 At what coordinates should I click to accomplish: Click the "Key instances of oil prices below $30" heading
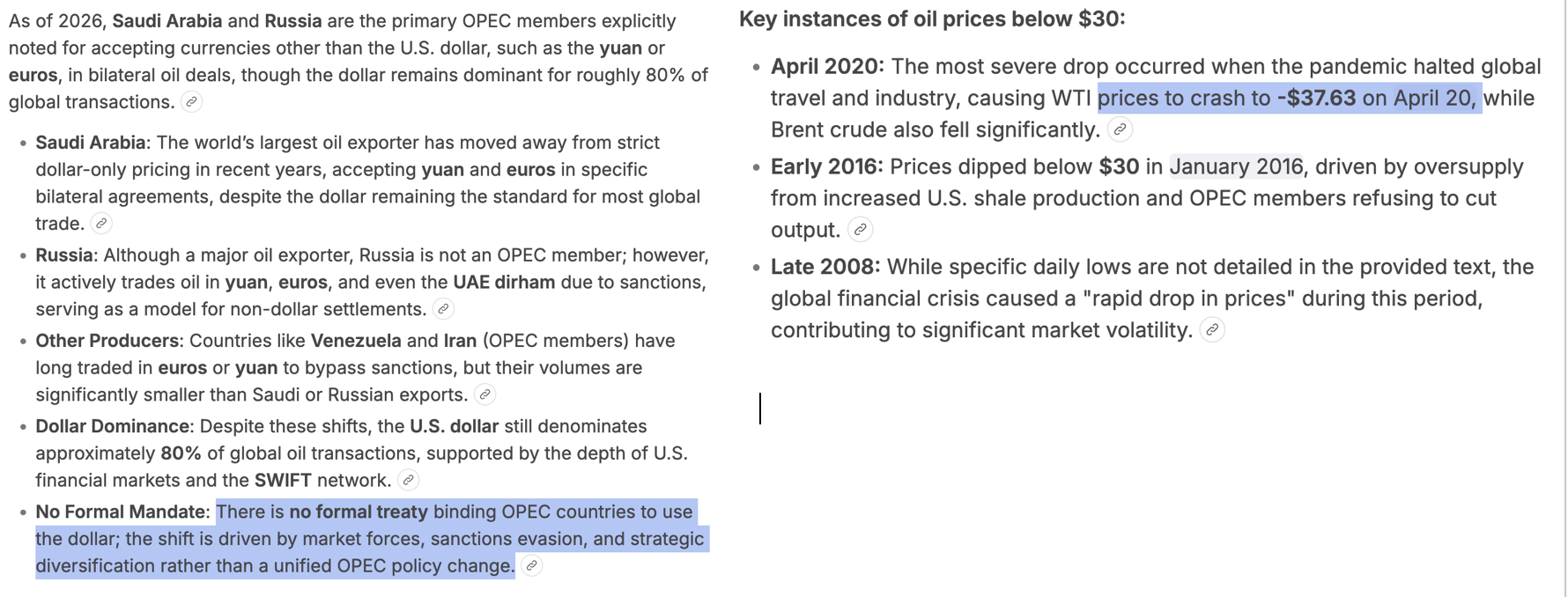point(932,18)
